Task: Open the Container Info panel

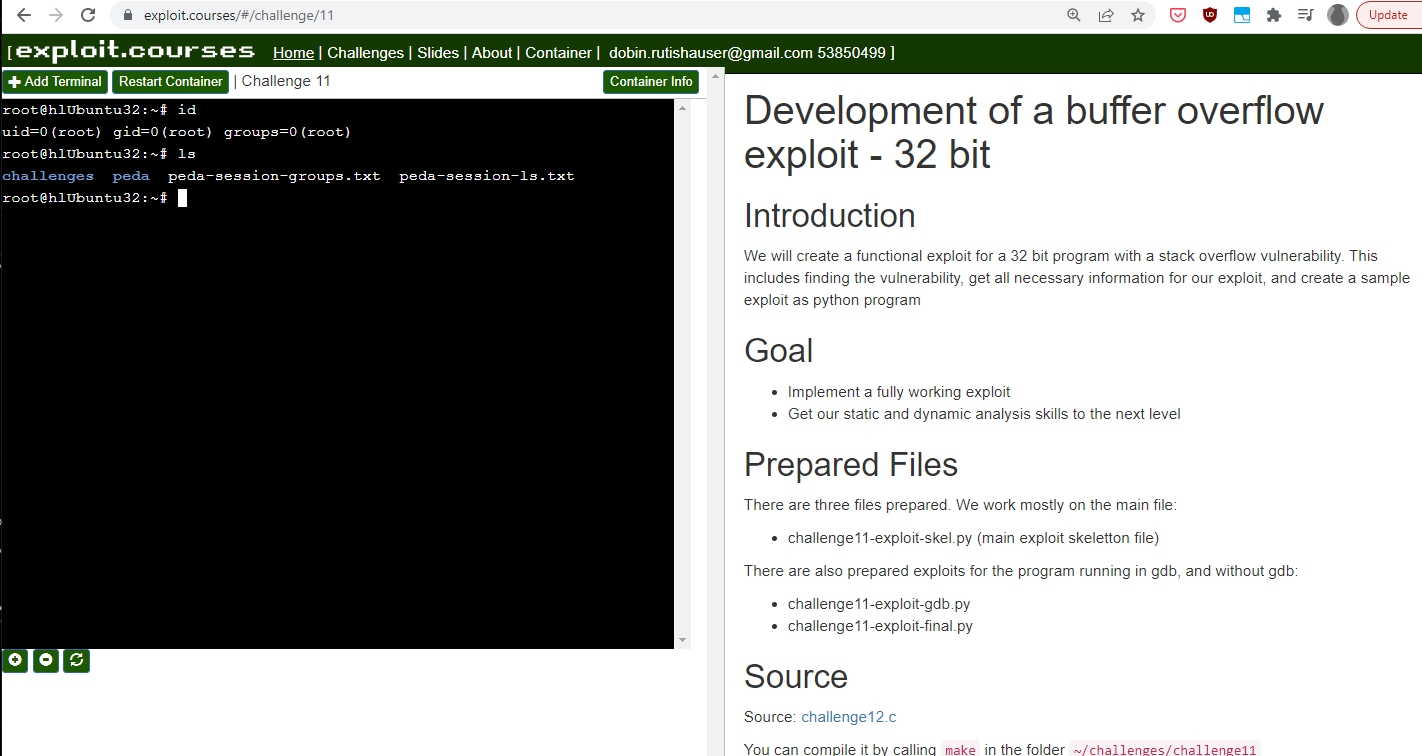Action: pos(651,81)
